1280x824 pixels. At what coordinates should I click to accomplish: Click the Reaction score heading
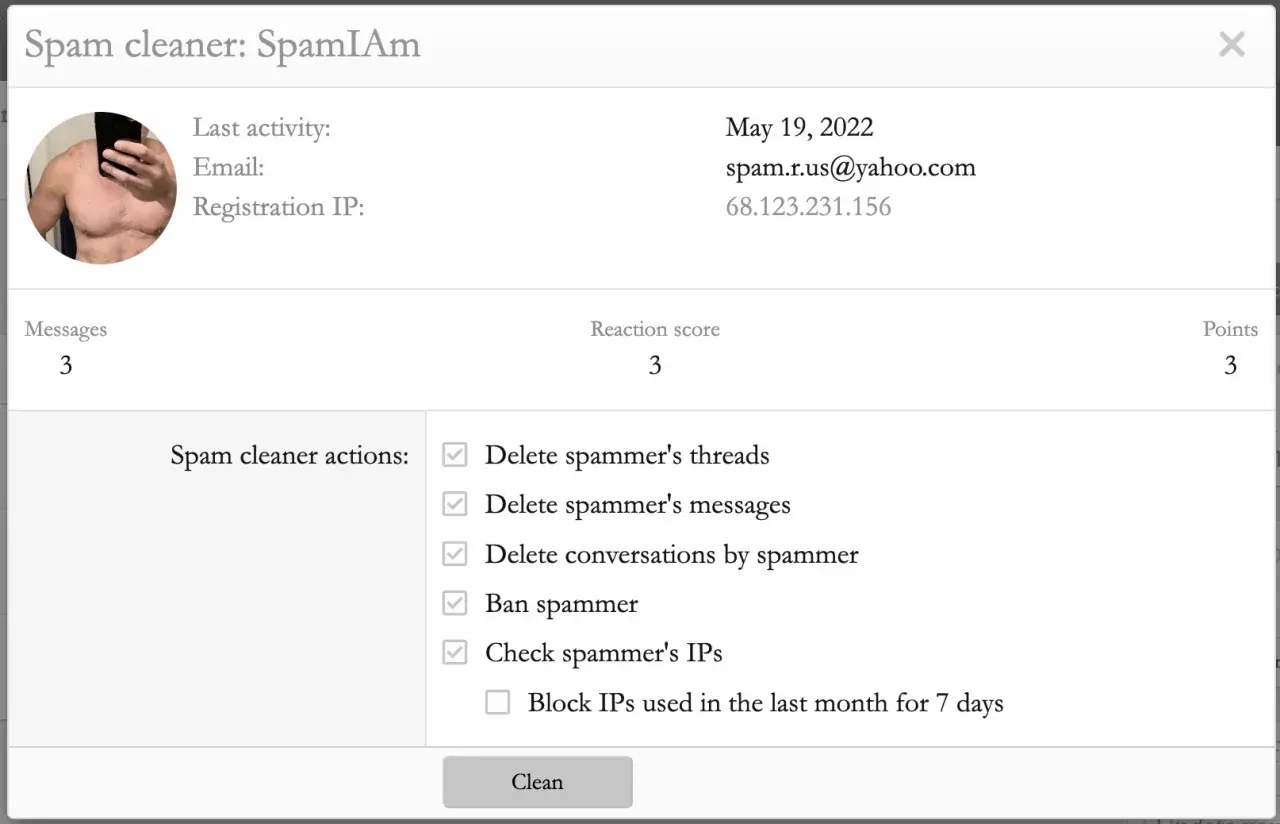tap(655, 329)
